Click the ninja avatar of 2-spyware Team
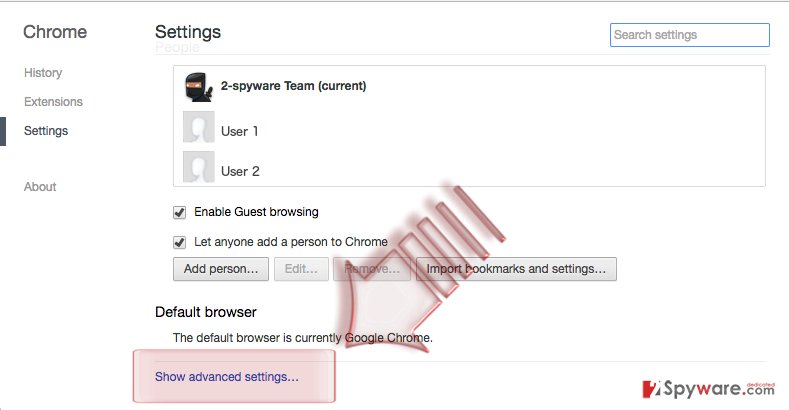 point(199,87)
